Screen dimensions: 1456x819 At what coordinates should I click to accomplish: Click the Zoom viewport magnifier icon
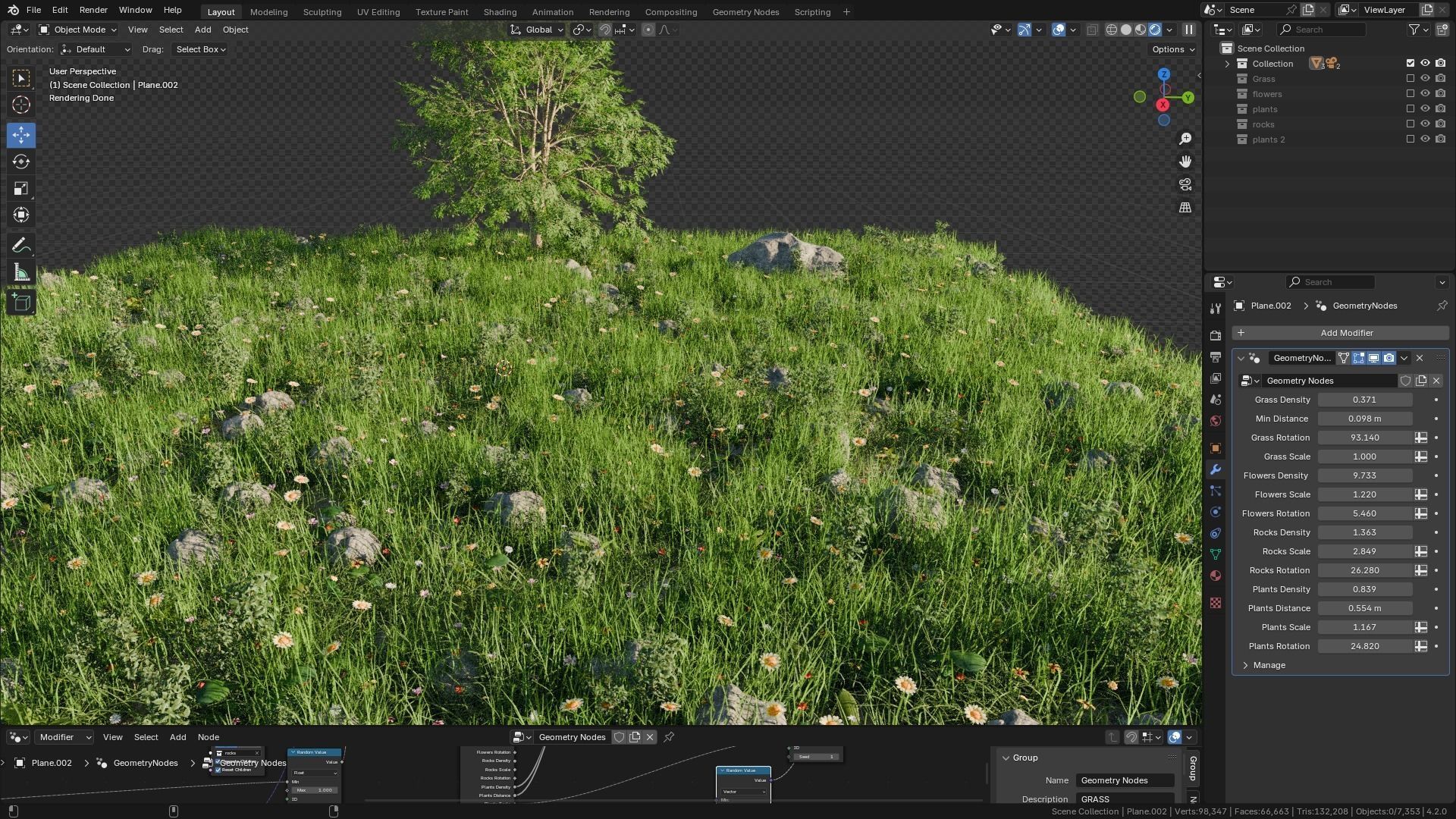[x=1185, y=139]
